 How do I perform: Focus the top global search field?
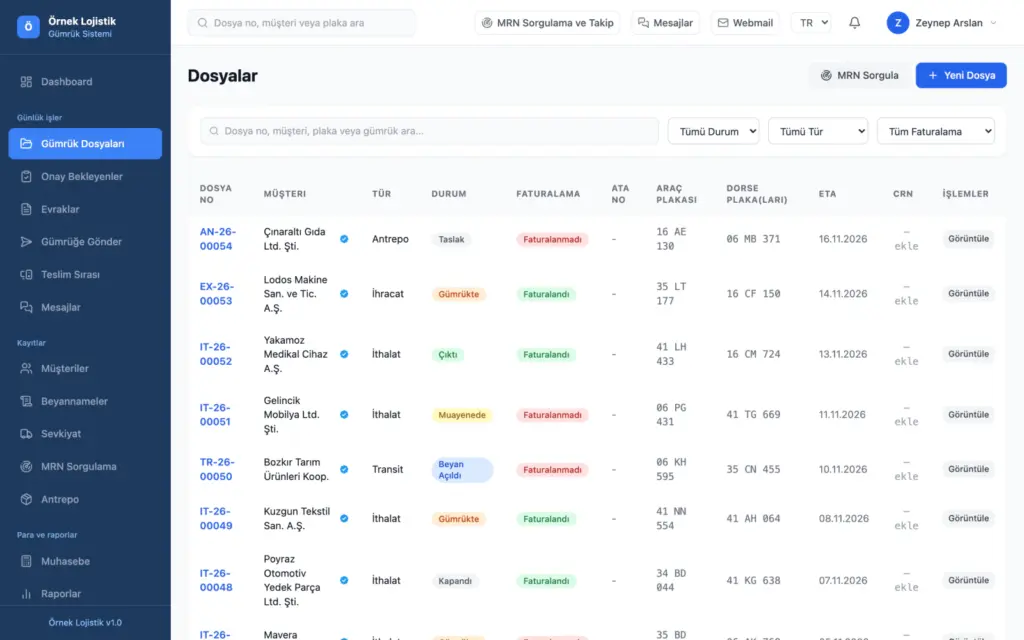click(x=302, y=23)
